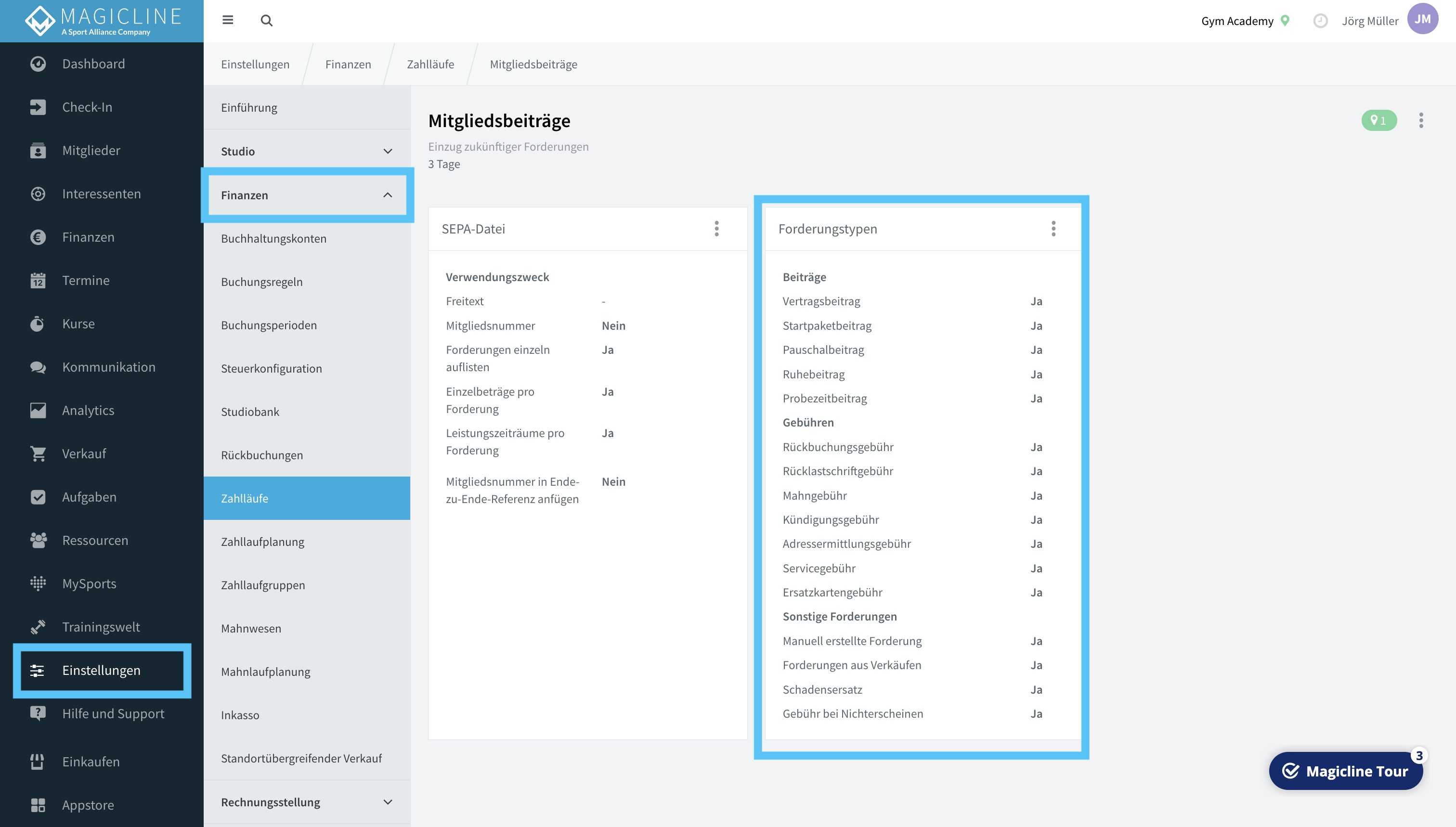Screen dimensions: 1456x827
Task: Open Rückbuchungen settings
Action: coord(307,455)
